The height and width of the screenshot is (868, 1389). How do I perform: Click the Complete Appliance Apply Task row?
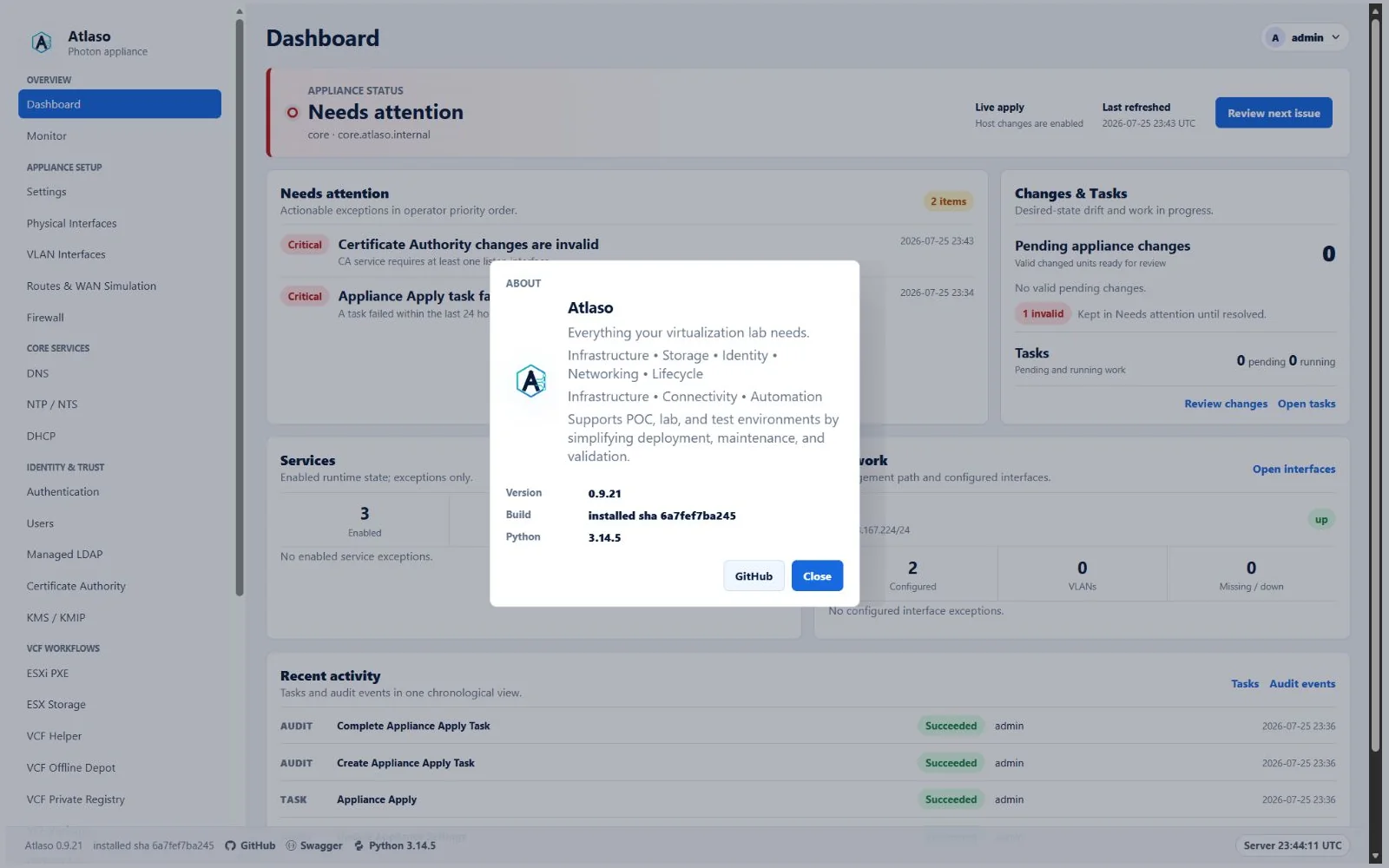pyautogui.click(x=807, y=726)
